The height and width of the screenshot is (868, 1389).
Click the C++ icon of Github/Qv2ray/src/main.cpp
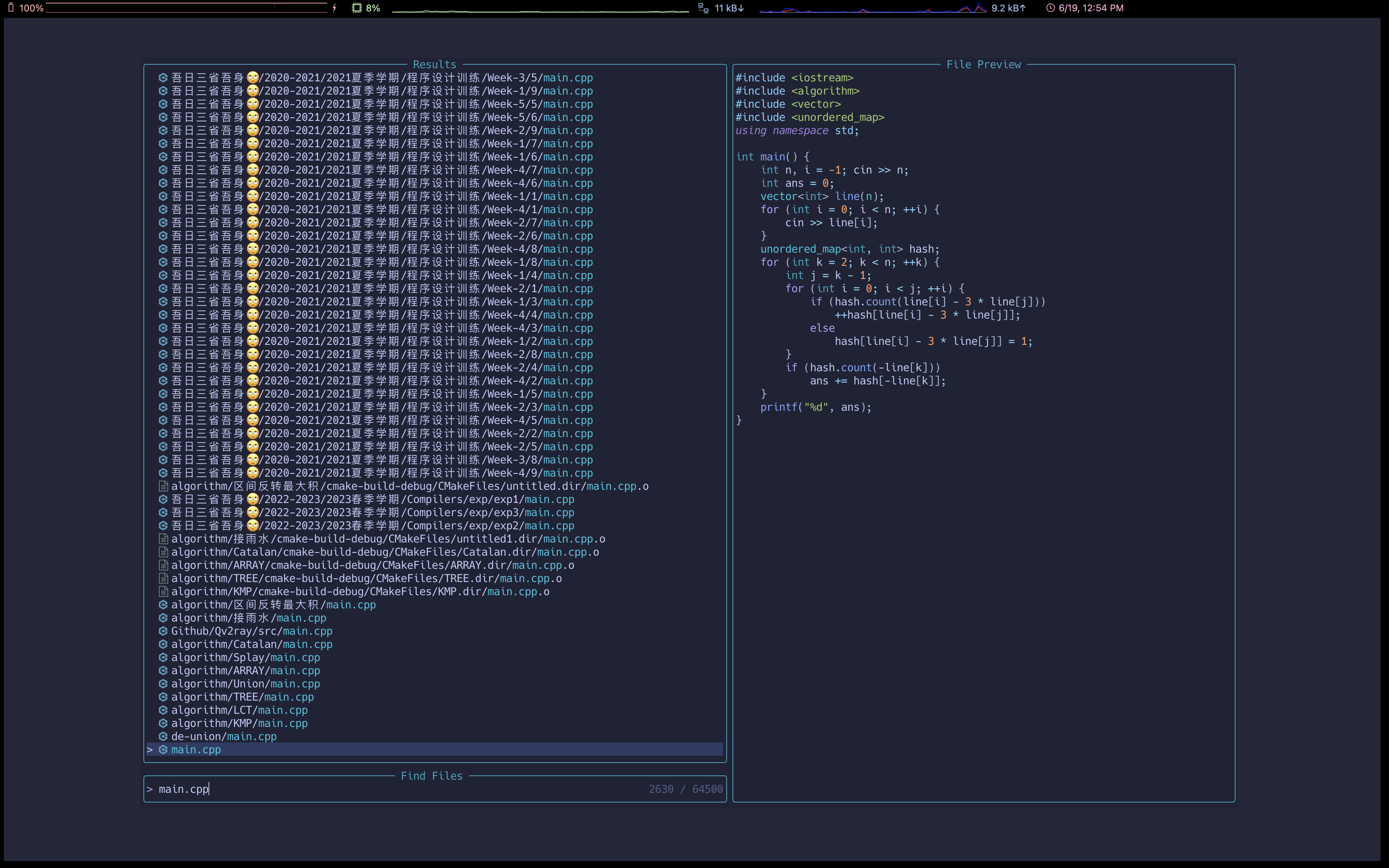[163, 631]
